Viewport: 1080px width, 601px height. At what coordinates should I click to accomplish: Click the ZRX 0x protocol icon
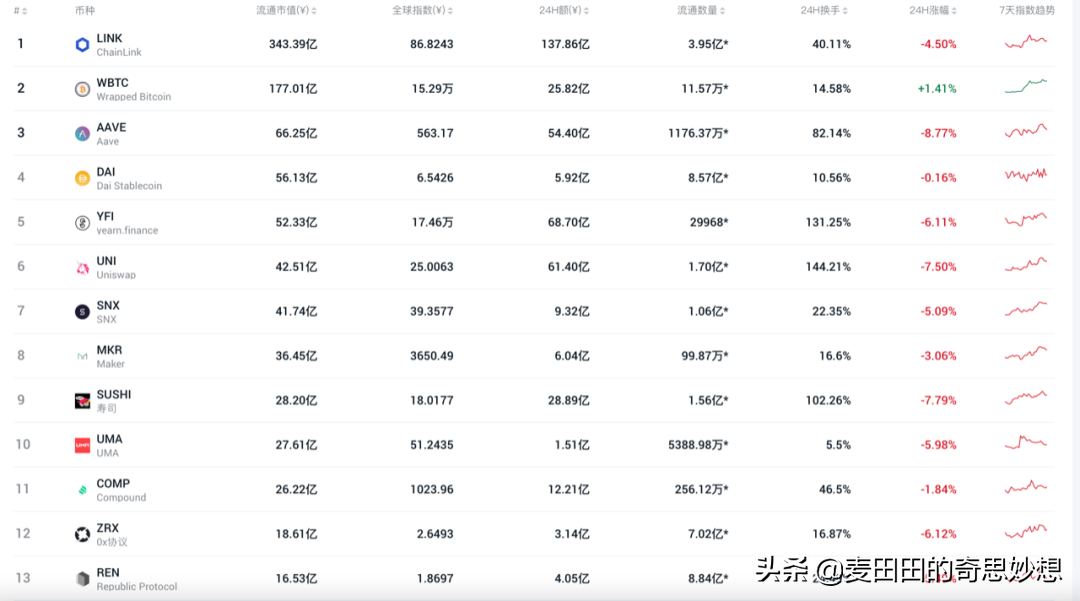coord(82,534)
